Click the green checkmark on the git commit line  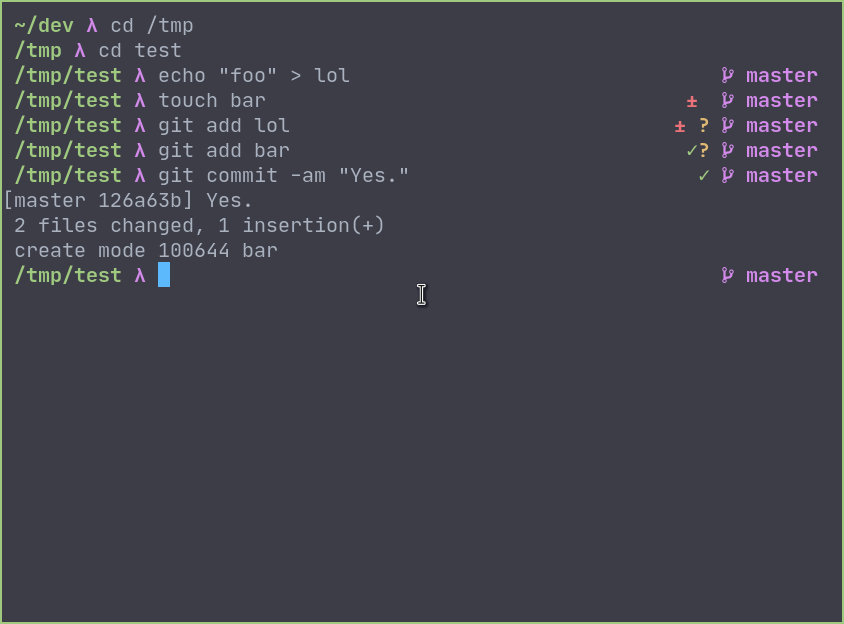[x=704, y=176]
